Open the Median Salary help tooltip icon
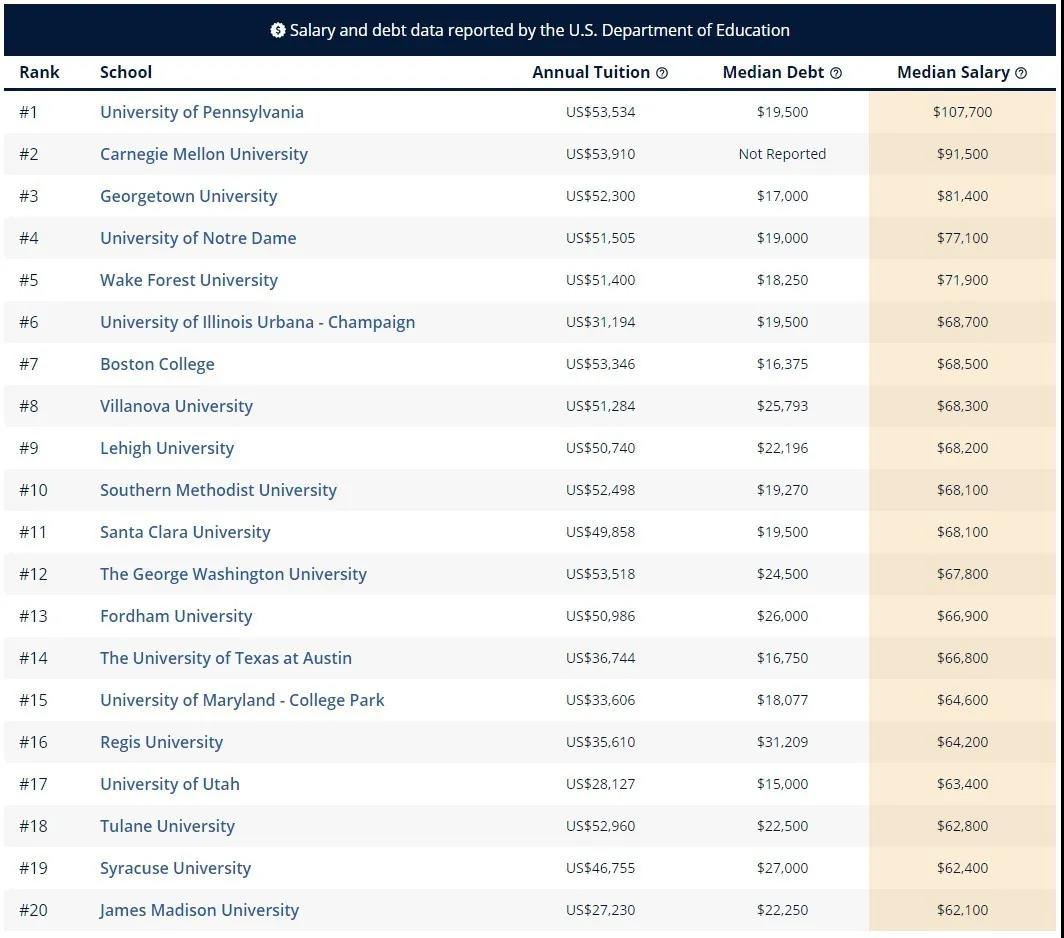This screenshot has width=1064, height=938. click(1021, 73)
